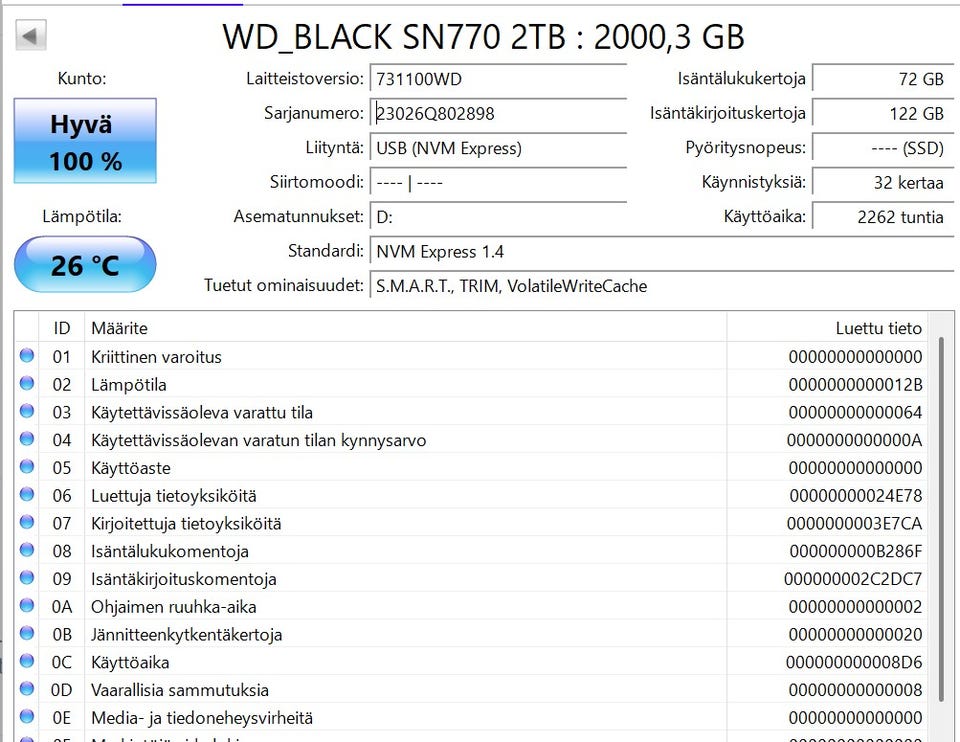This screenshot has height=742, width=960.
Task: Click the Hyvä 100 % health status button
Action: pos(85,141)
